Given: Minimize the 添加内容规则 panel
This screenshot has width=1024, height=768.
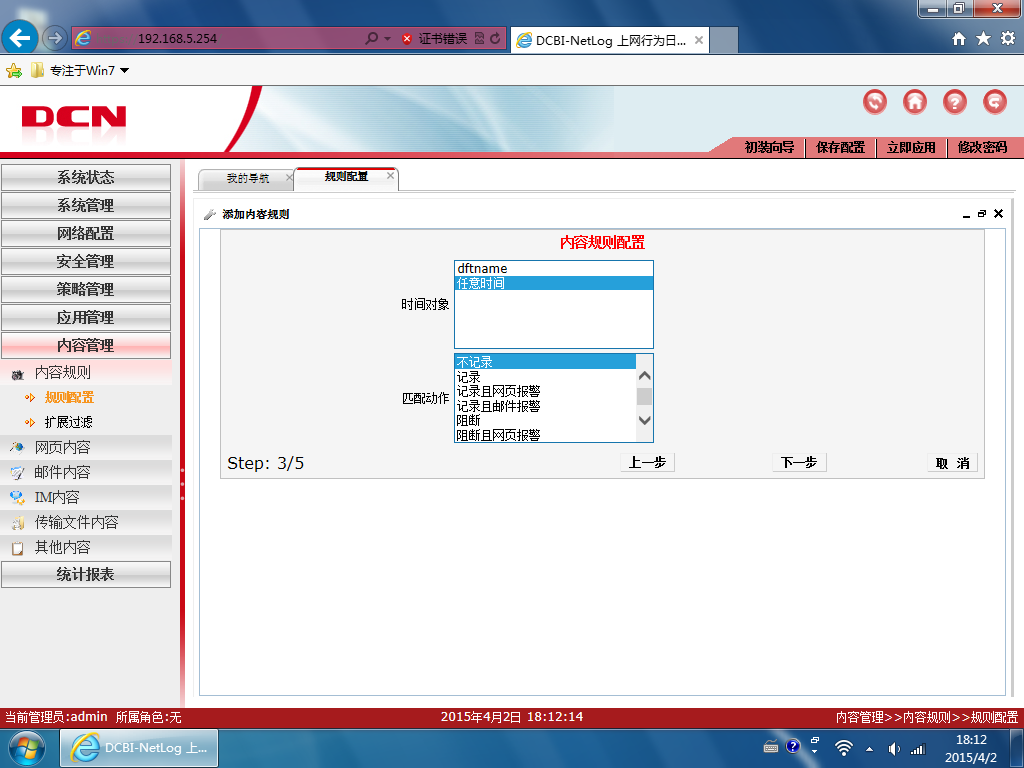Looking at the screenshot, I should pos(966,214).
